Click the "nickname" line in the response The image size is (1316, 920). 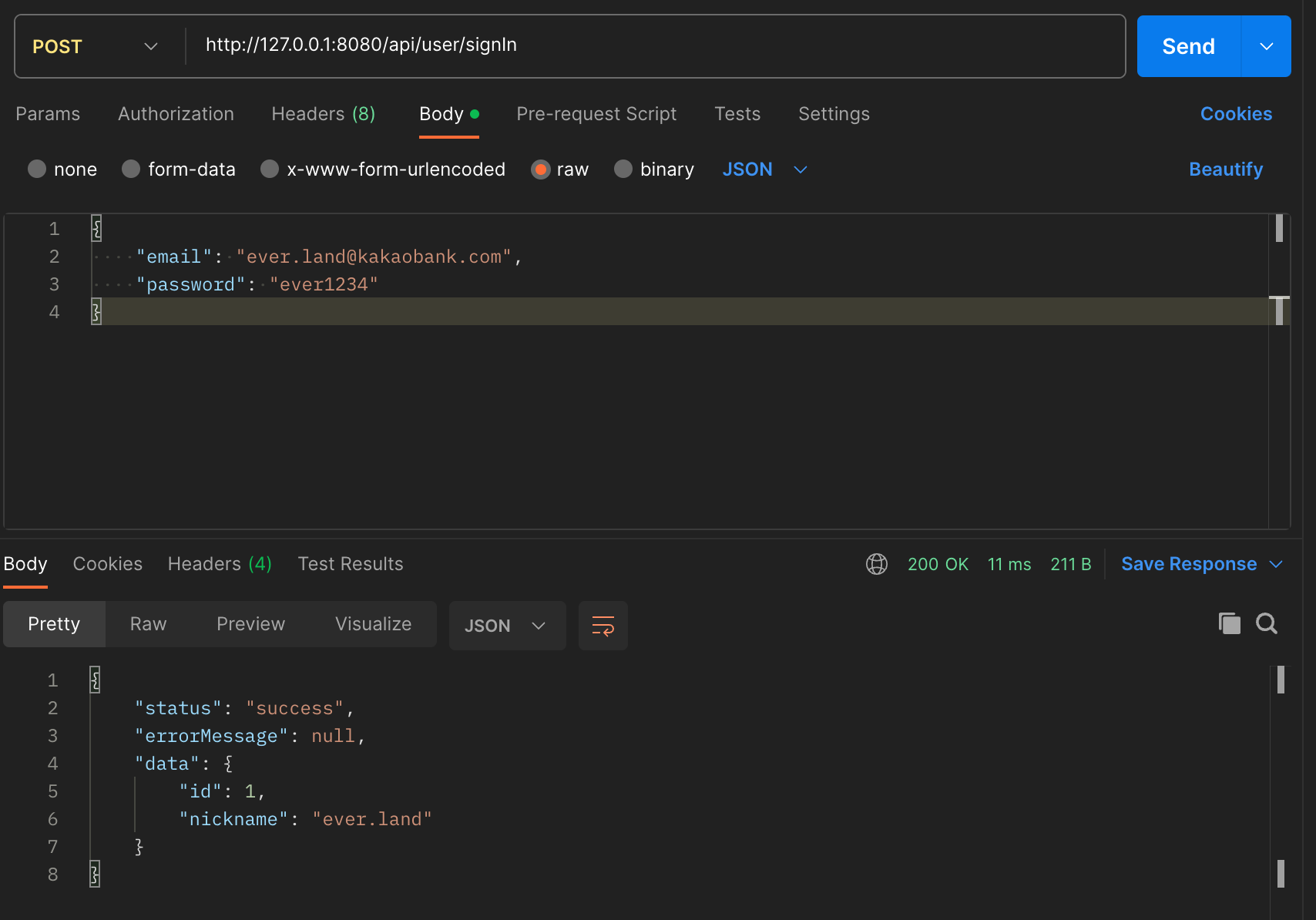pyautogui.click(x=306, y=819)
